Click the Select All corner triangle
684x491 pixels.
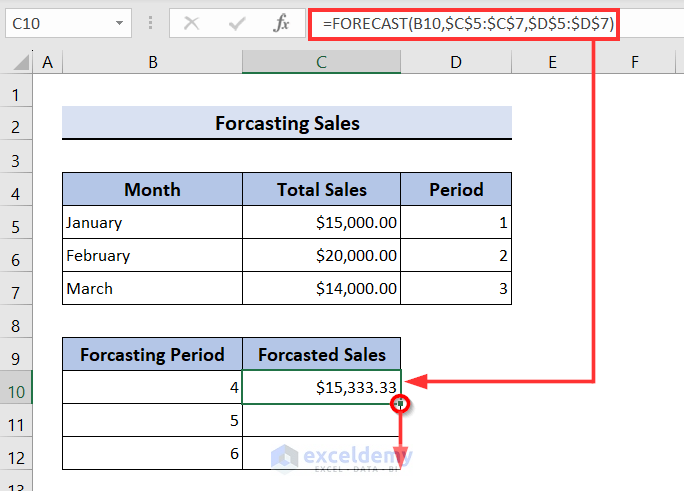[x=17, y=64]
